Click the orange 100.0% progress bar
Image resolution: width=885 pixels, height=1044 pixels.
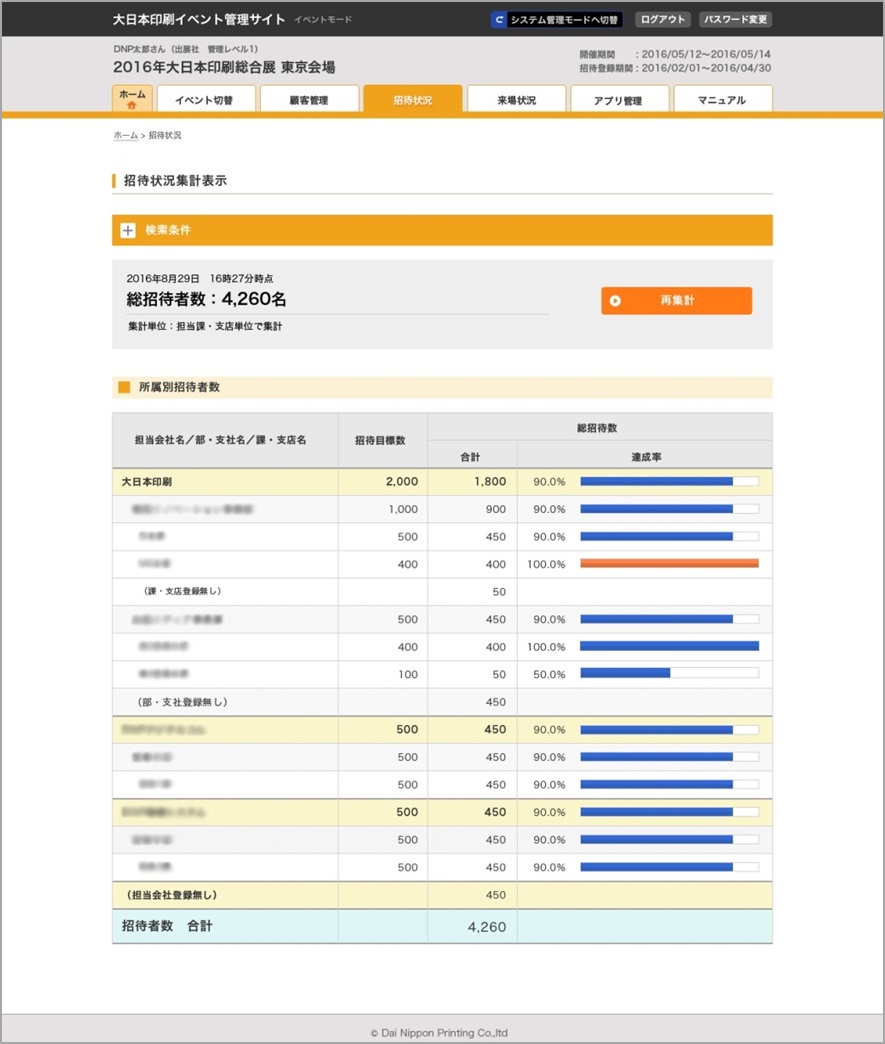[x=669, y=564]
